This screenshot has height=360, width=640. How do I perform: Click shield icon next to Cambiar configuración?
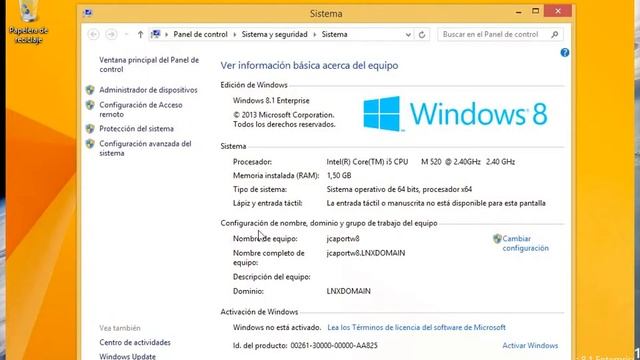(497, 239)
